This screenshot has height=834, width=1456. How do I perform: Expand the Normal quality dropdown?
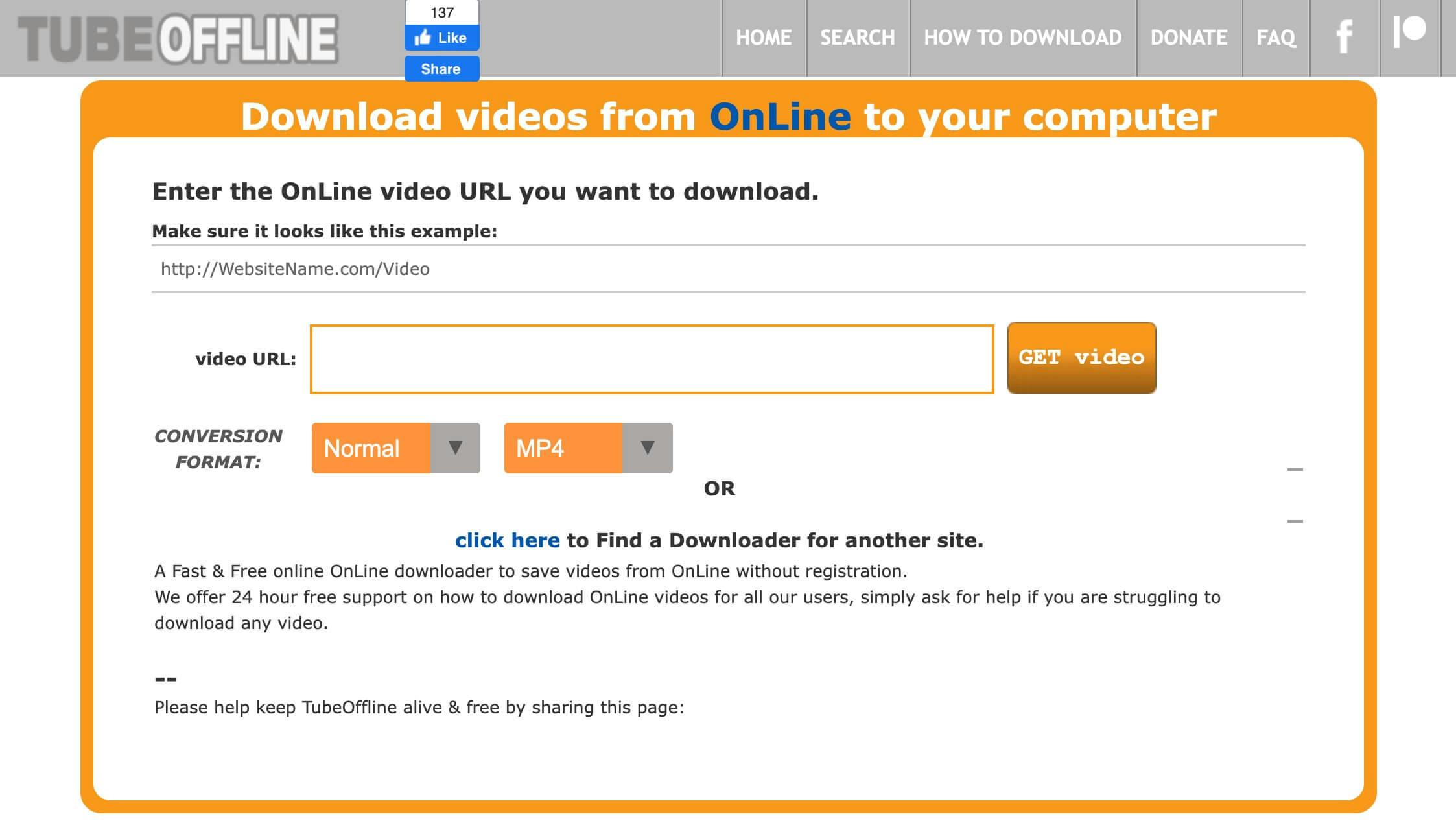pyautogui.click(x=454, y=448)
